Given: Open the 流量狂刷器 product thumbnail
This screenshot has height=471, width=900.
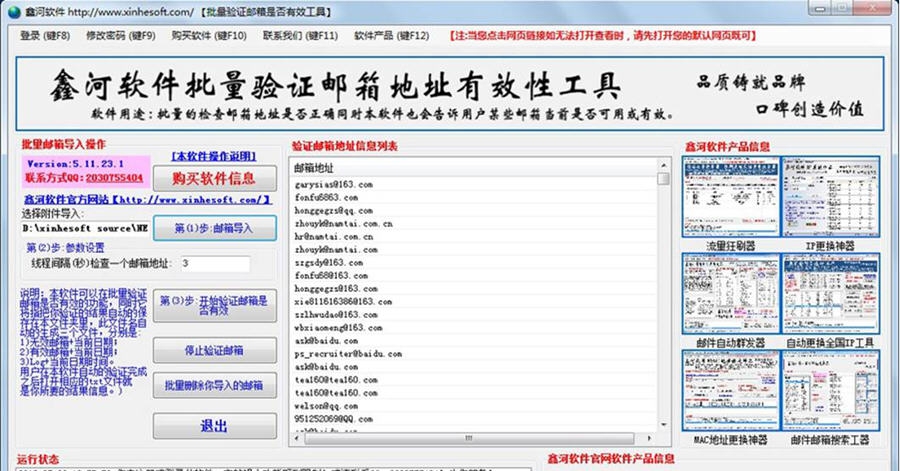Looking at the screenshot, I should [x=731, y=197].
